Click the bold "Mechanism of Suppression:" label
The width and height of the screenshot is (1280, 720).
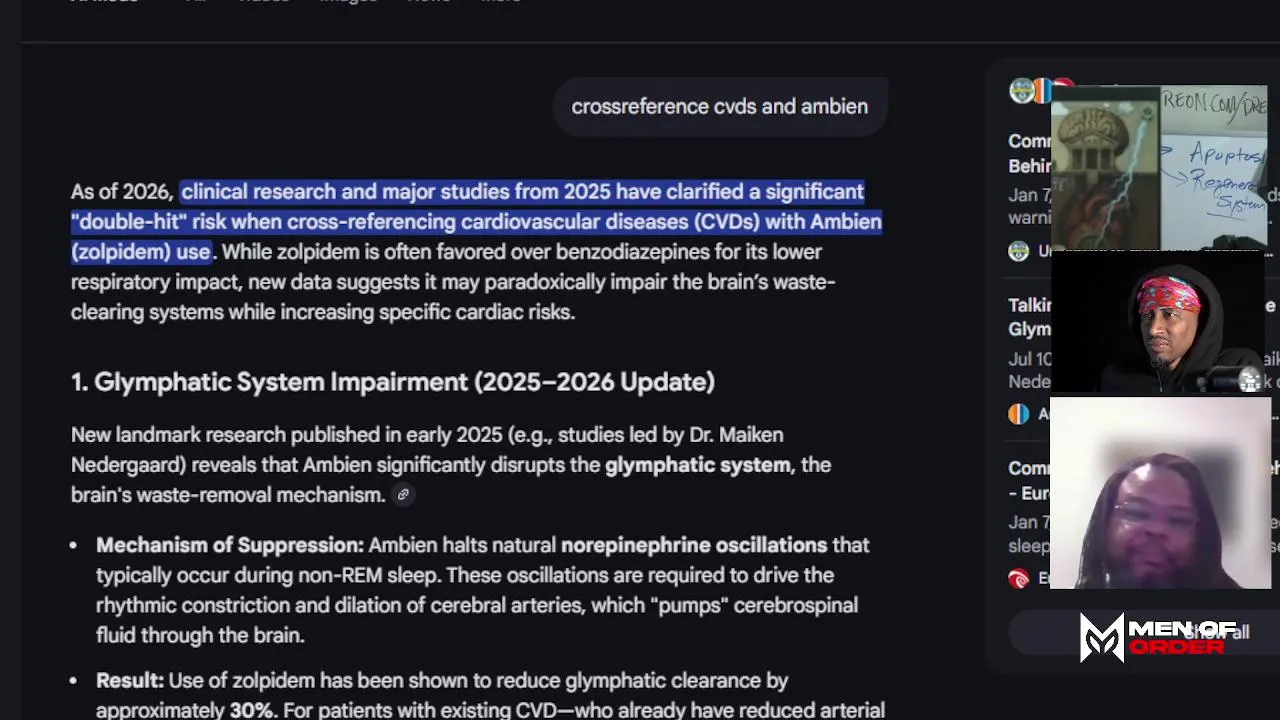click(230, 545)
